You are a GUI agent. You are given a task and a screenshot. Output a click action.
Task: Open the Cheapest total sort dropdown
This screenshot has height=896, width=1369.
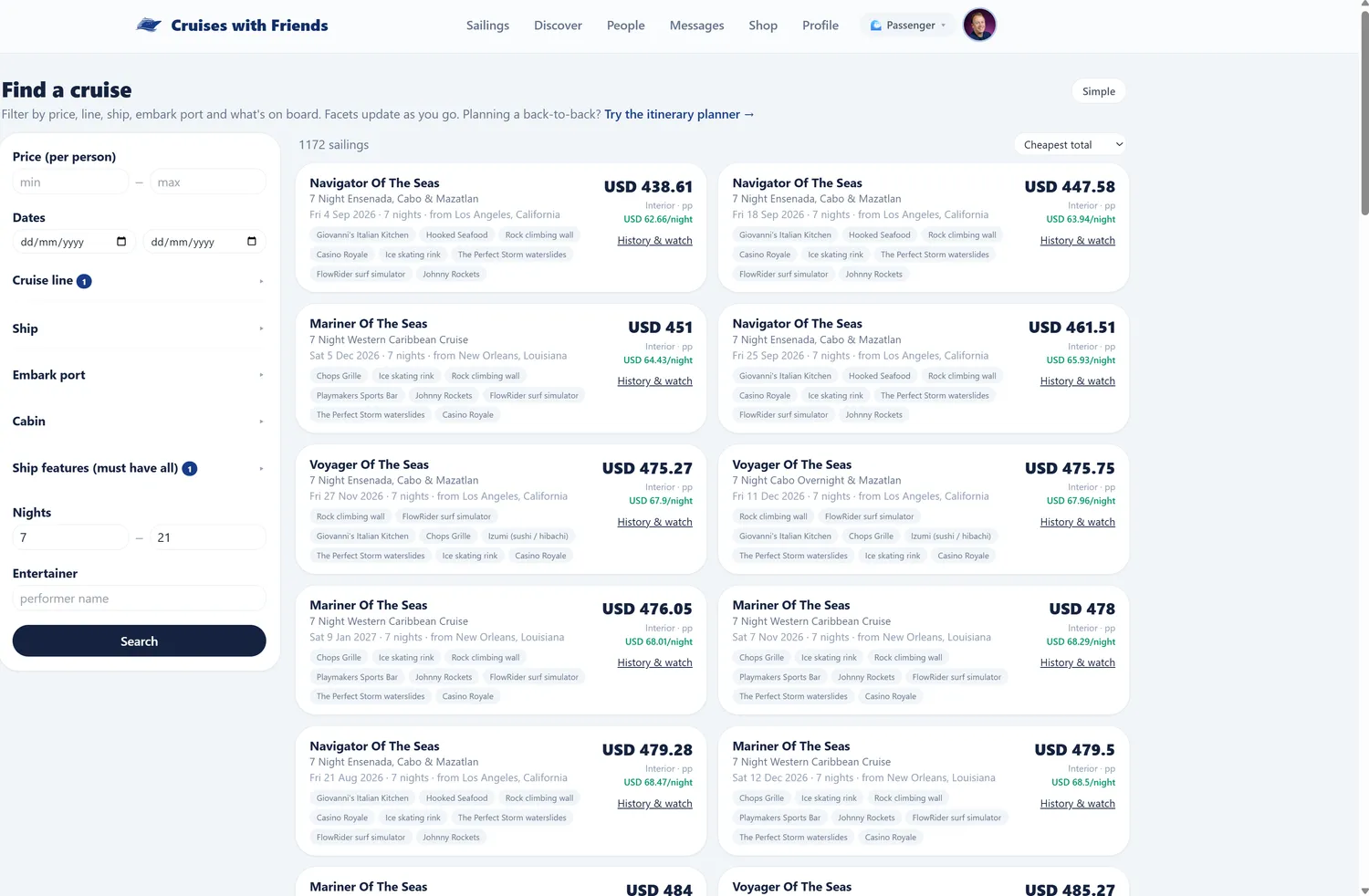point(1071,145)
